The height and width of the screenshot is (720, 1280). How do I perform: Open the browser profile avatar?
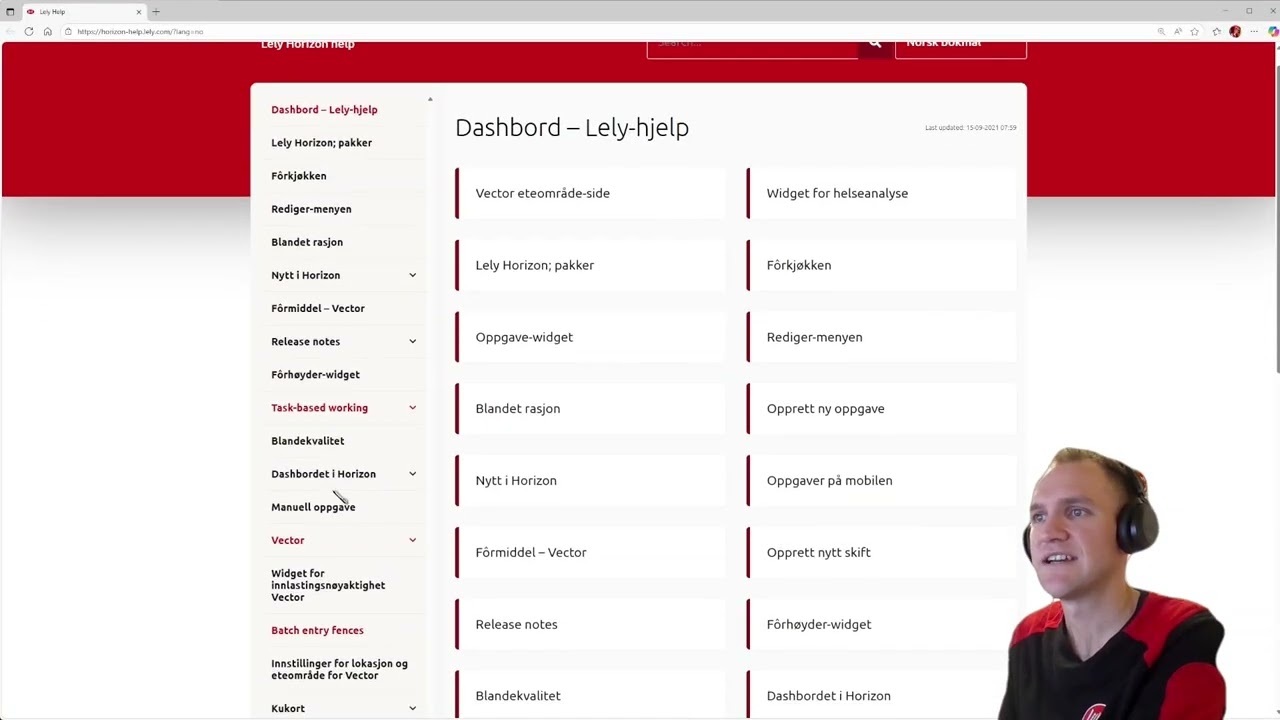(x=1235, y=31)
